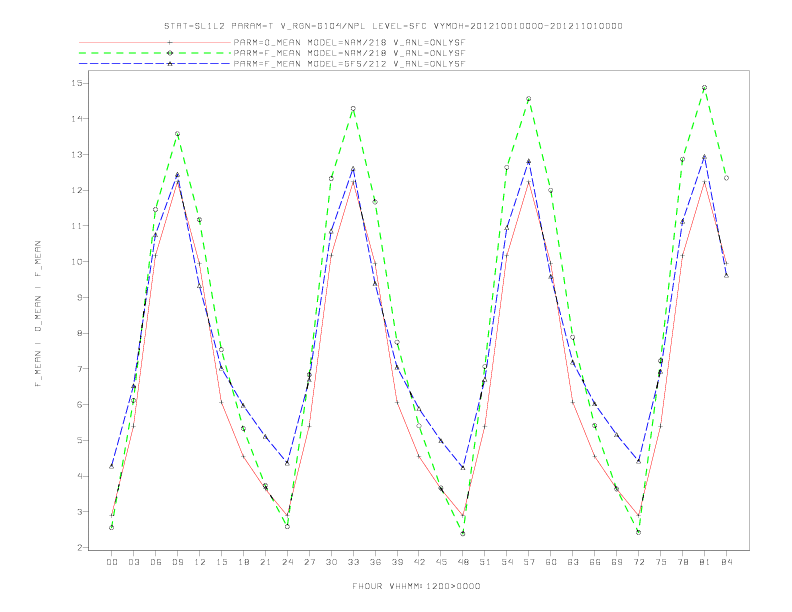This screenshot has height=612, width=792.
Task: Click x-axis forecast hour label 33
Action: point(353,562)
